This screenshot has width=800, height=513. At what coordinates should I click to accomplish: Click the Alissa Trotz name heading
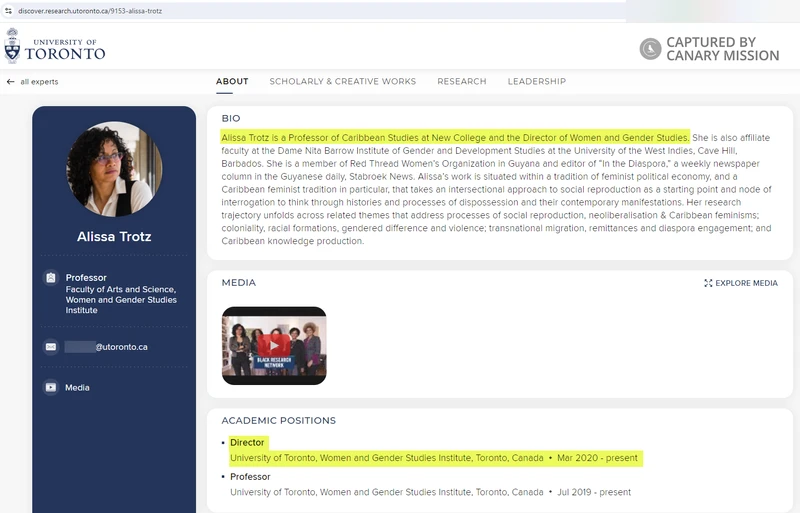pyautogui.click(x=114, y=236)
